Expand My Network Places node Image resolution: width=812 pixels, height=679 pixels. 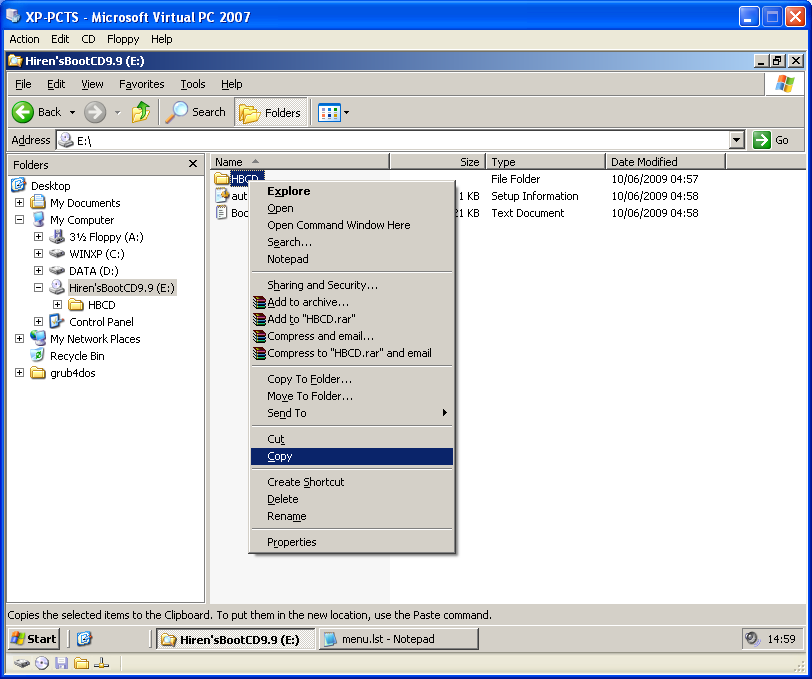click(x=19, y=339)
